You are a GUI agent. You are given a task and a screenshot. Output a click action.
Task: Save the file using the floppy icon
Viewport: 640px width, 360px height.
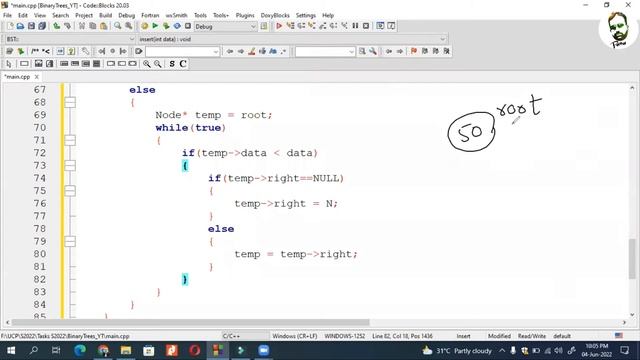[31, 26]
